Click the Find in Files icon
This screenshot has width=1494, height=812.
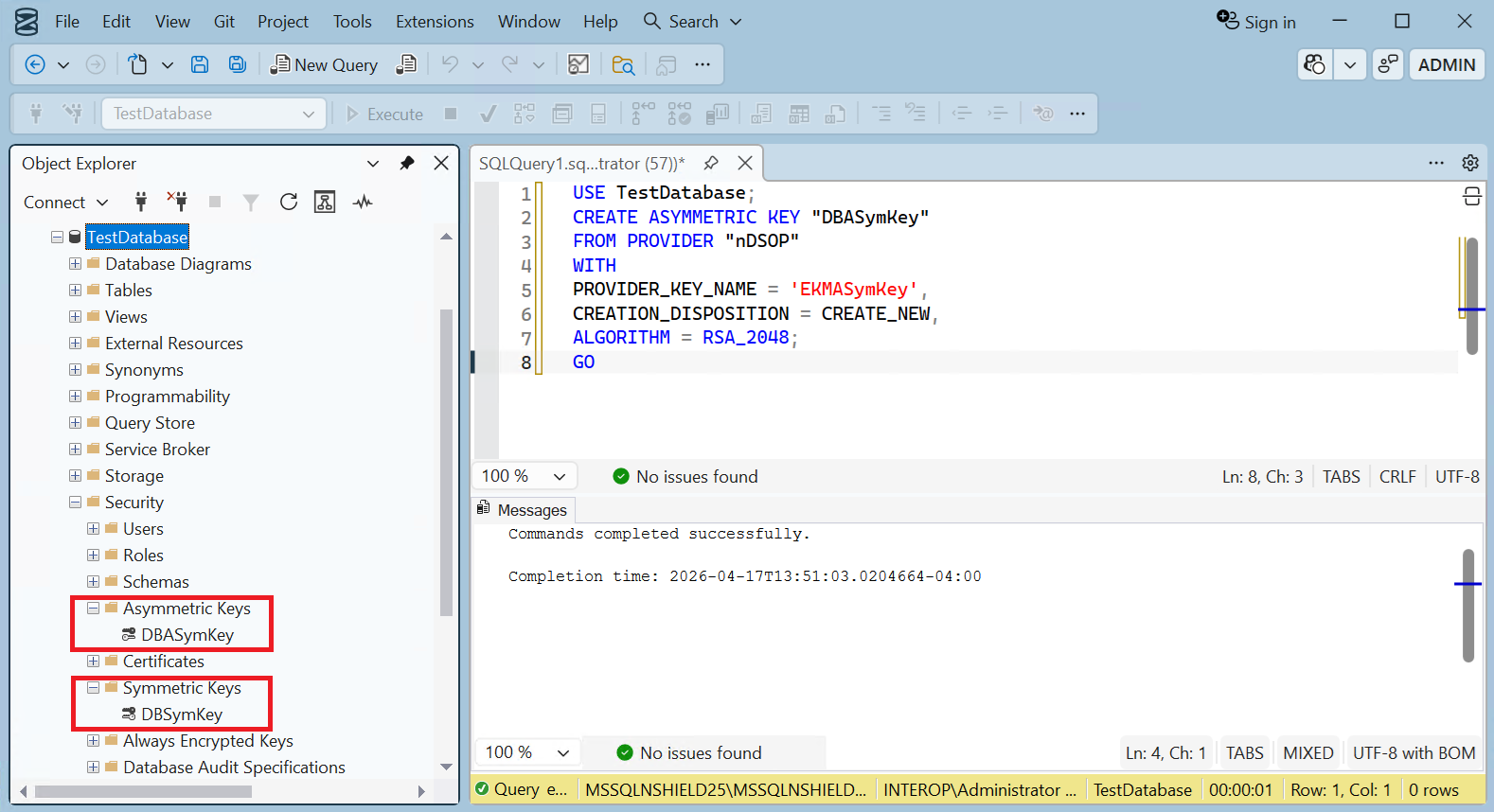point(623,64)
